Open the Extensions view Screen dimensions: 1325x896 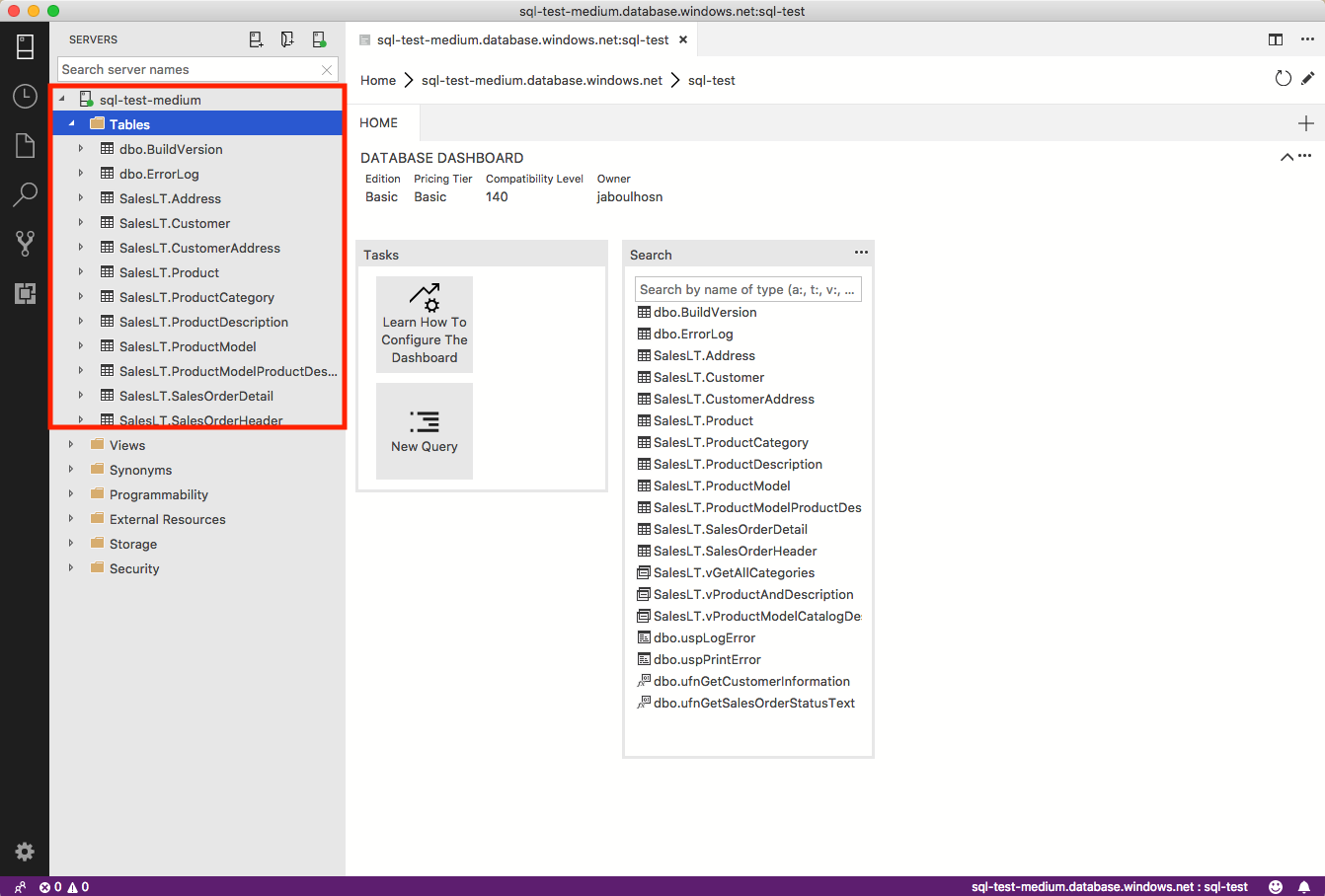[25, 292]
